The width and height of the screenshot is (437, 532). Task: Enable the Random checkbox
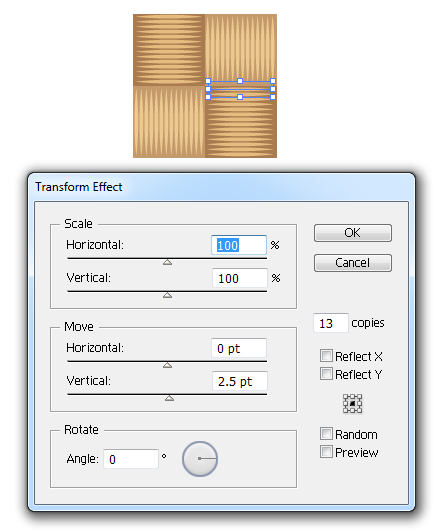(x=326, y=434)
